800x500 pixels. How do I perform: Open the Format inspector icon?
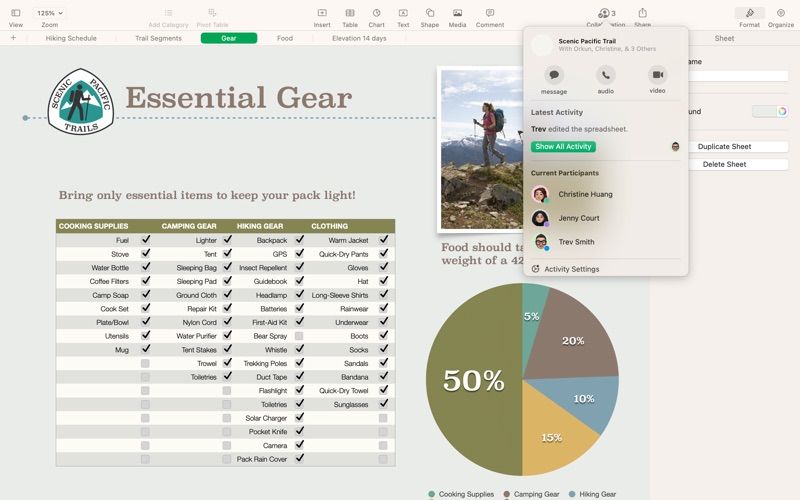[x=749, y=13]
